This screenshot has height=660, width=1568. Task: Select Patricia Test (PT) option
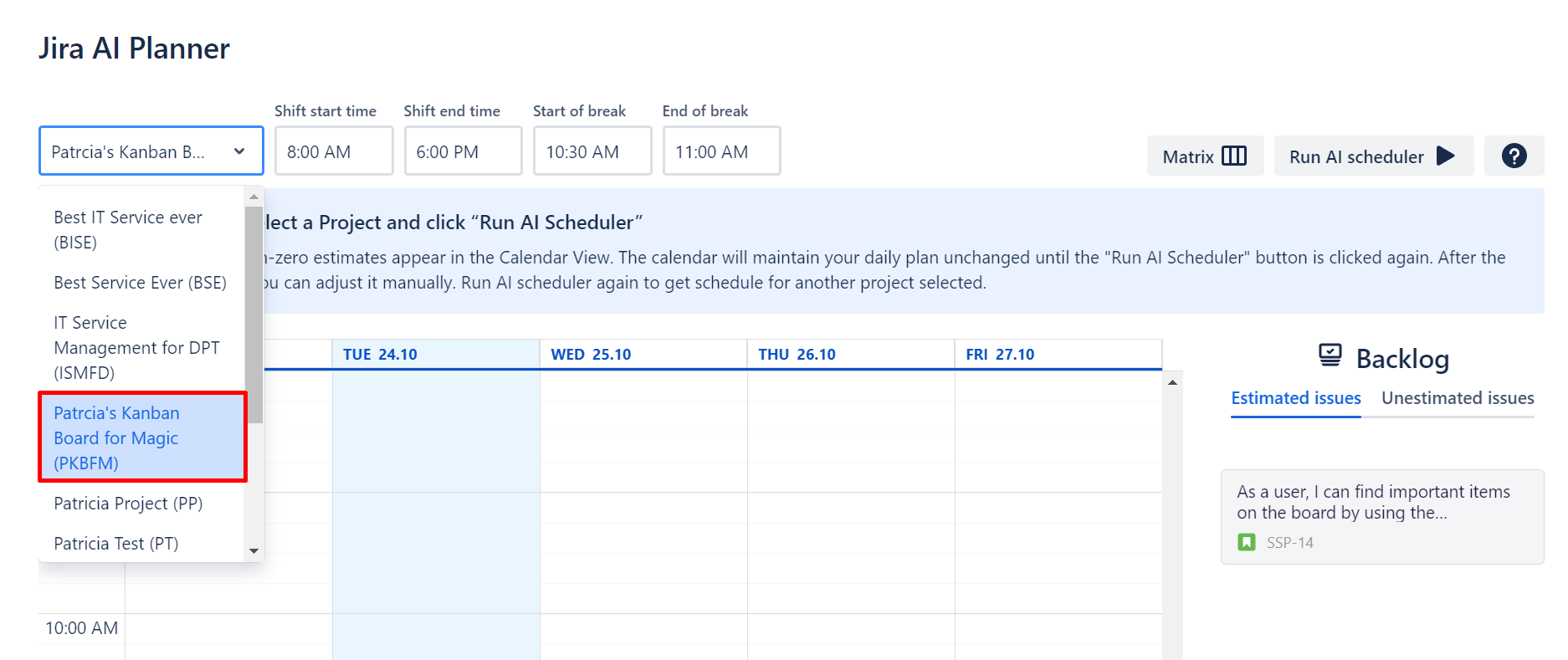pyautogui.click(x=141, y=544)
